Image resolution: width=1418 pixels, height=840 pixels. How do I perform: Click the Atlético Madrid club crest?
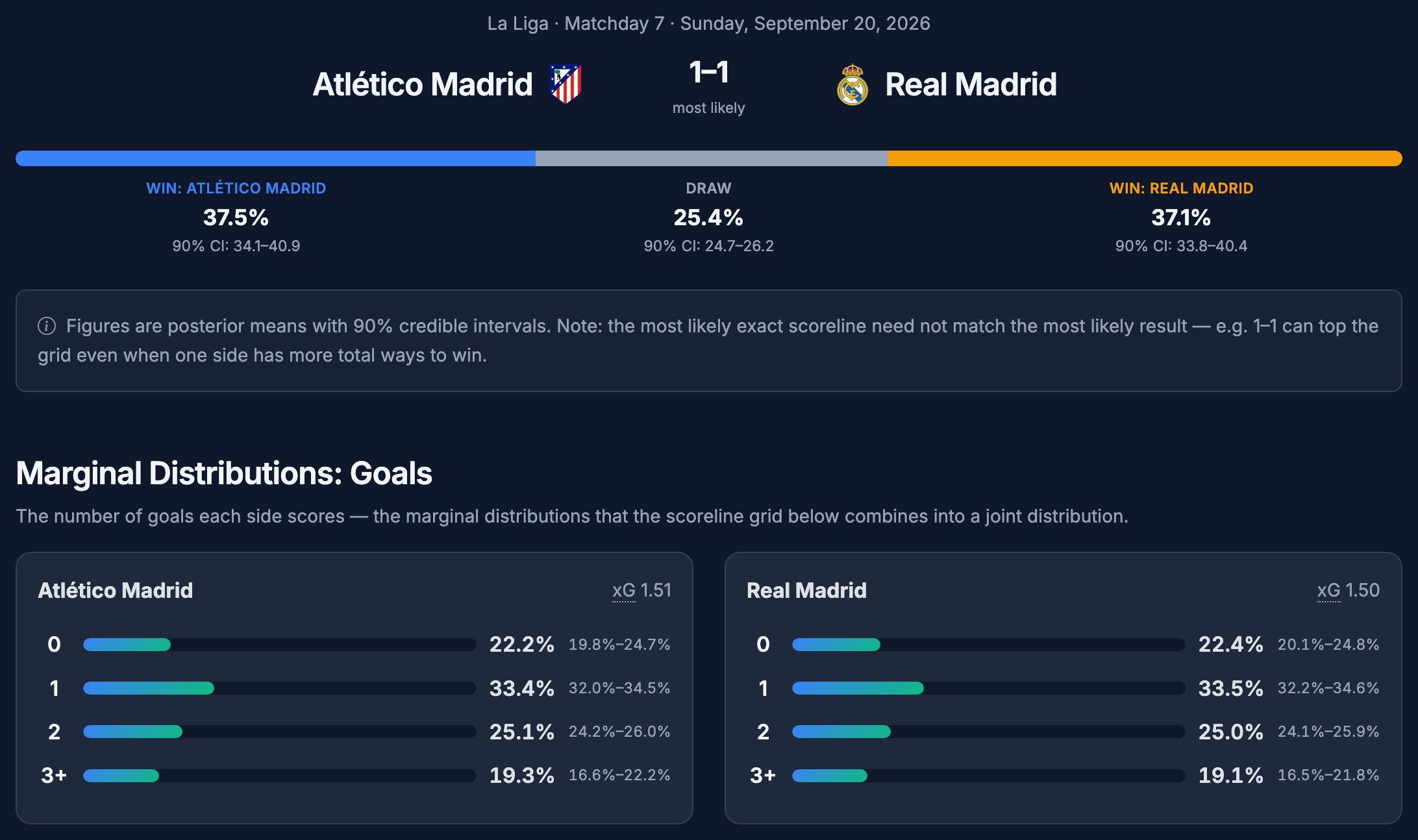(x=566, y=84)
